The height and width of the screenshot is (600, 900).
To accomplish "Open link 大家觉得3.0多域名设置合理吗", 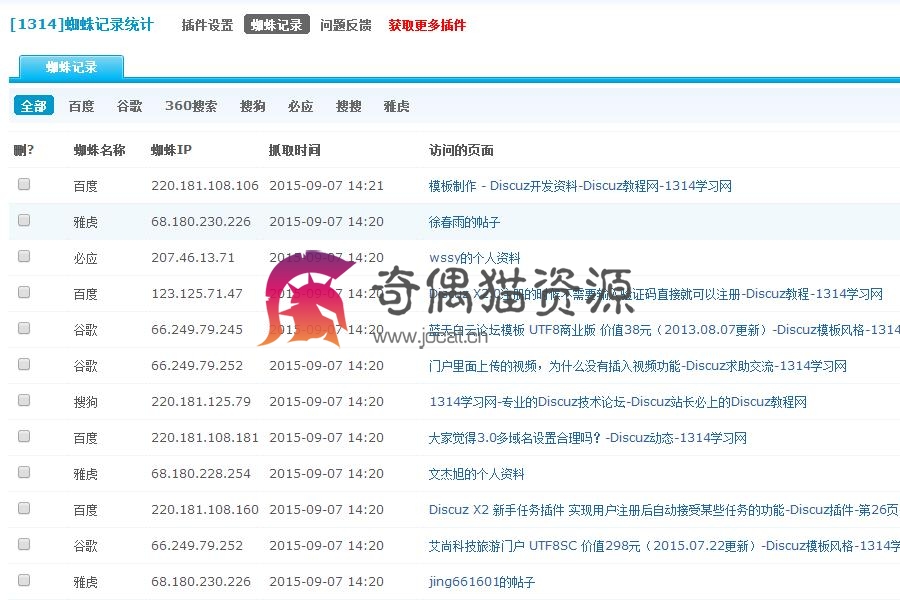I will tap(588, 438).
